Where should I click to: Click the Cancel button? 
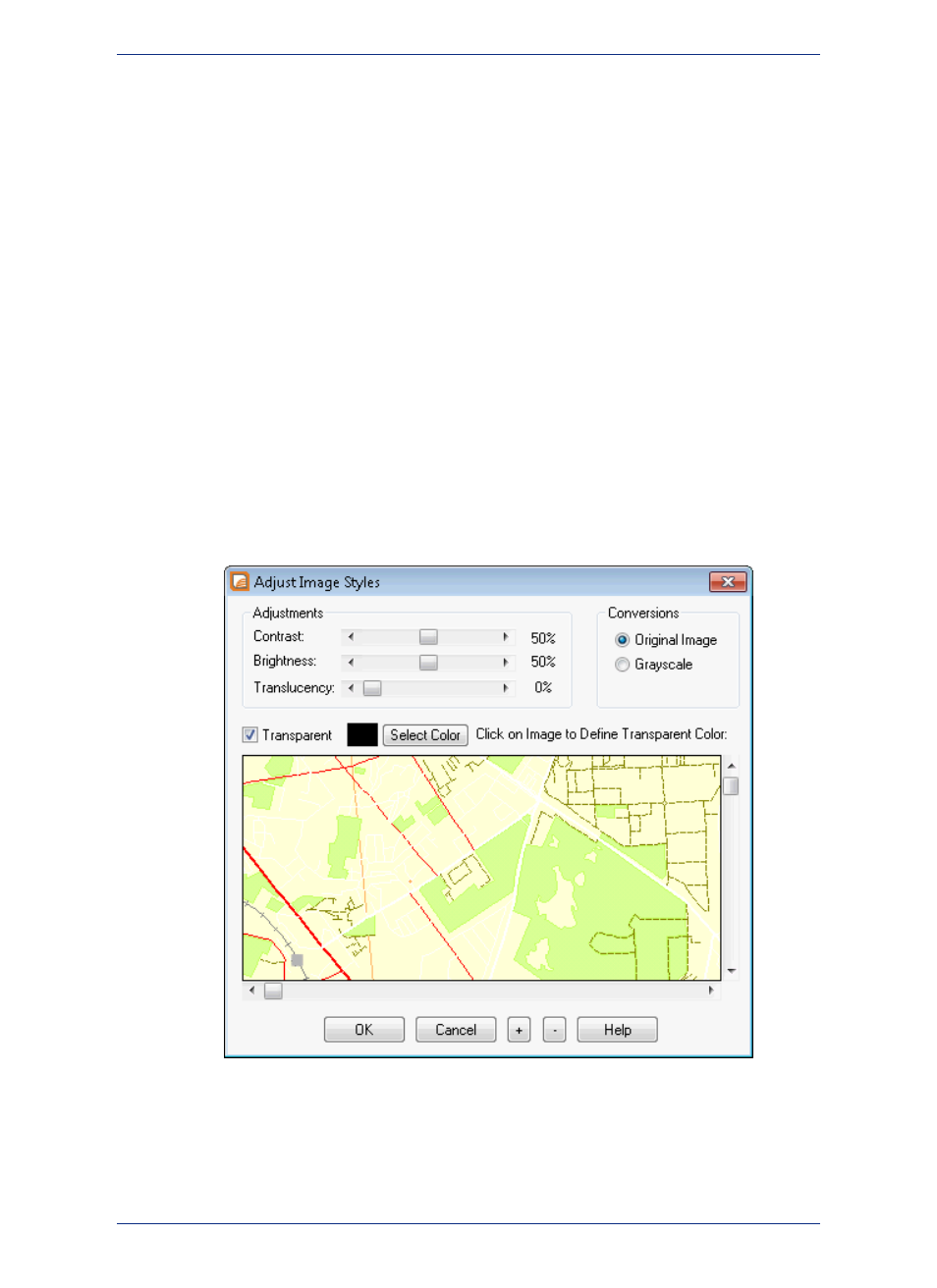[x=456, y=1030]
